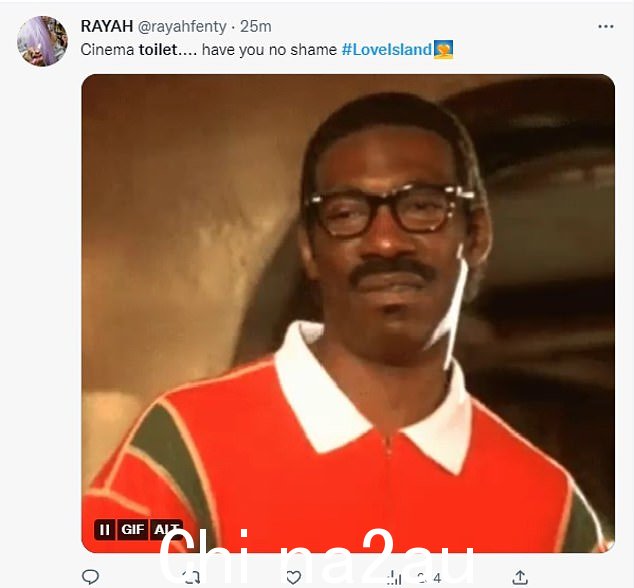Open the view analytics bar chart icon
Image resolution: width=634 pixels, height=588 pixels.
[x=394, y=577]
